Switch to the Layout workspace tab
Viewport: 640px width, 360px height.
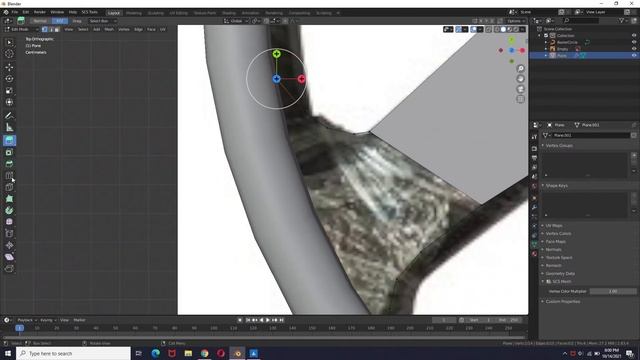(x=114, y=13)
